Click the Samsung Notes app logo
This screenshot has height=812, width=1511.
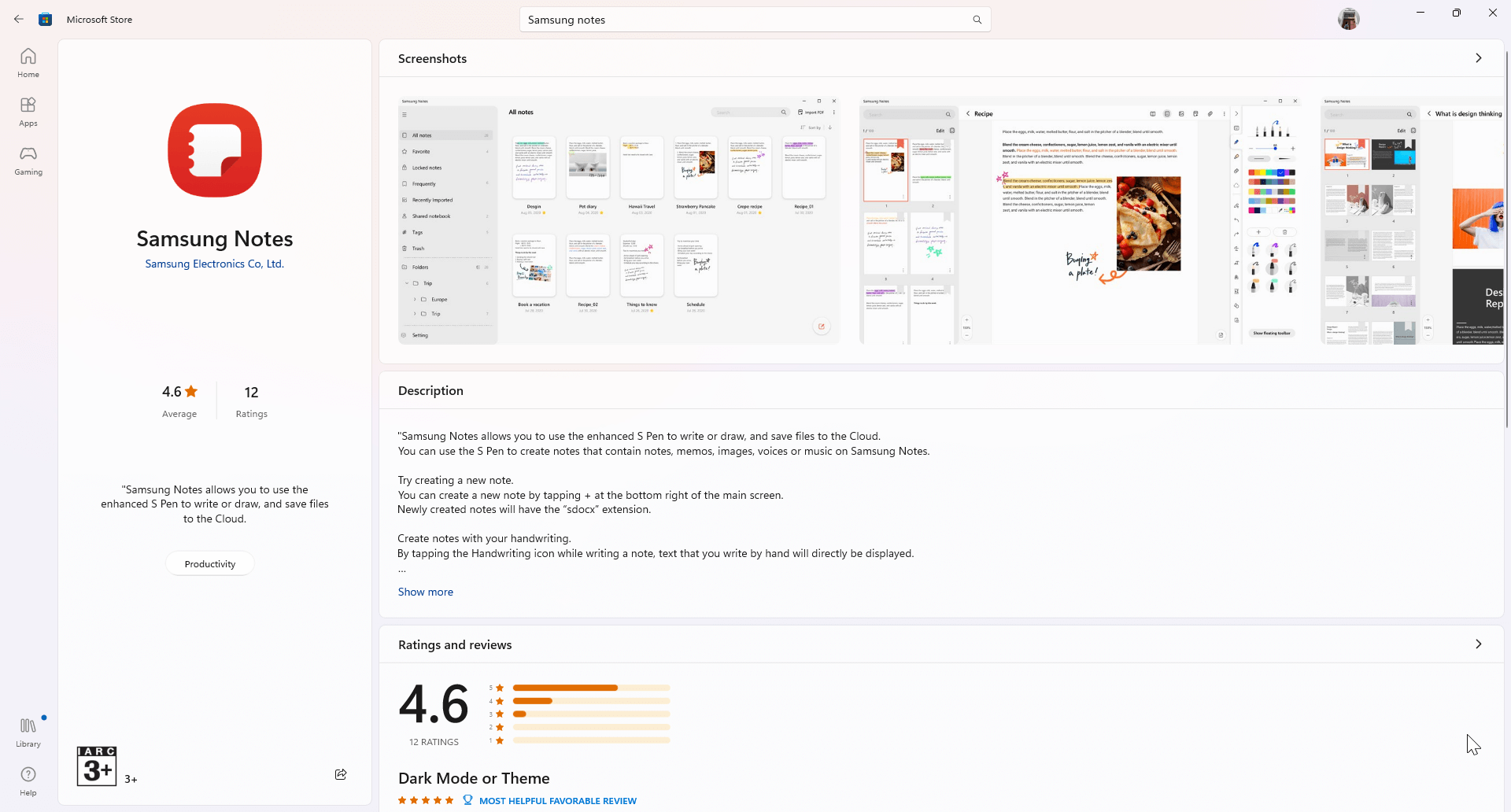click(x=215, y=150)
